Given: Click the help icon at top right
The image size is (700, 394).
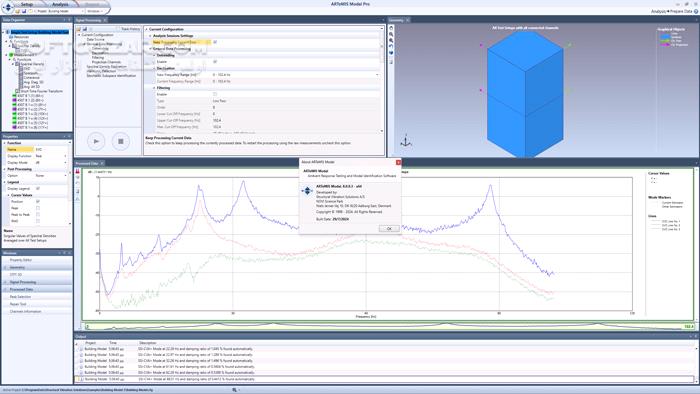Looking at the screenshot, I should pos(696,11).
